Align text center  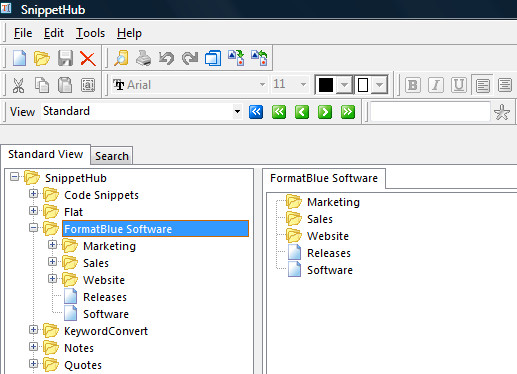tap(505, 85)
